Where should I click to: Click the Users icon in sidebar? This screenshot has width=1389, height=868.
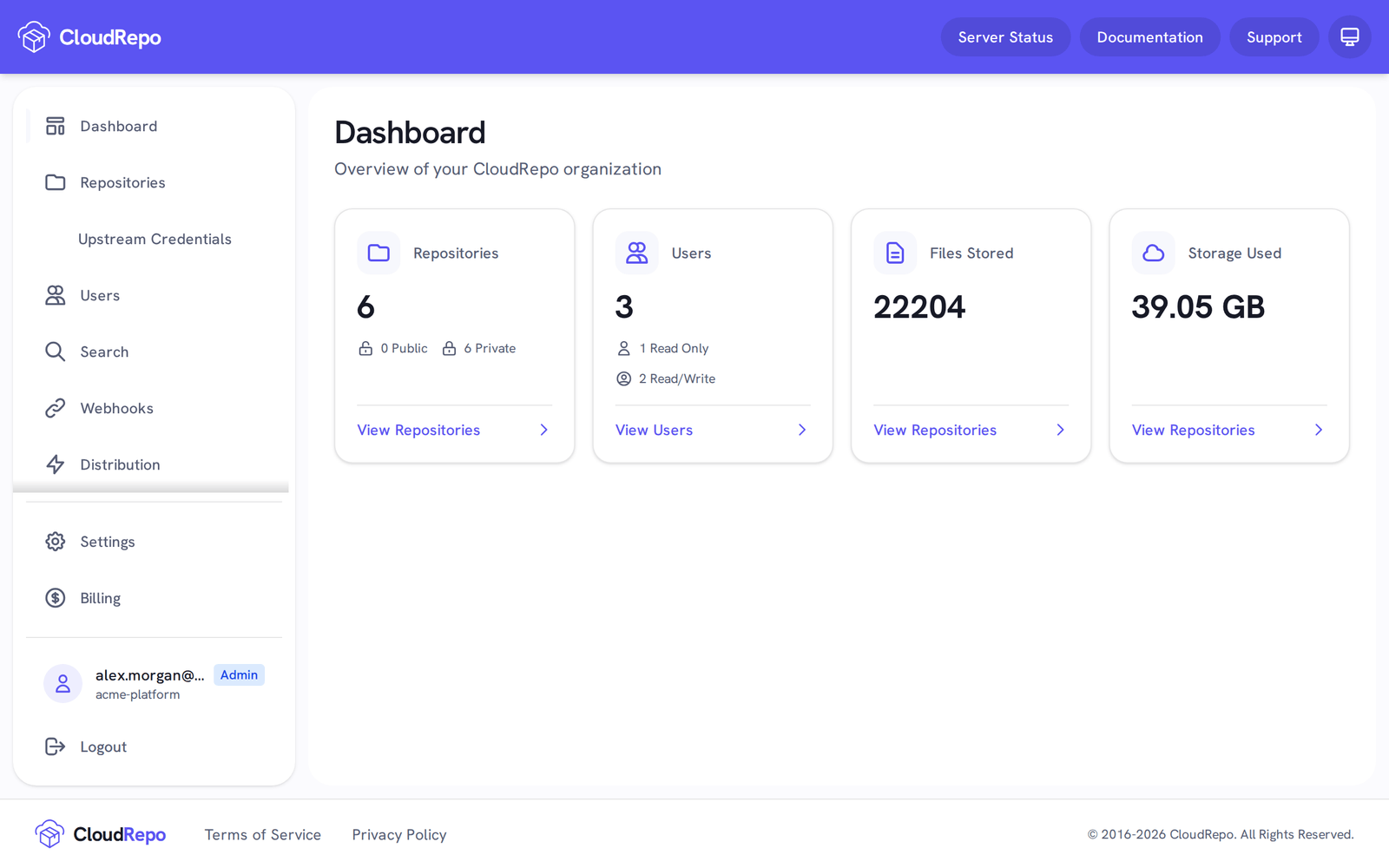point(56,295)
